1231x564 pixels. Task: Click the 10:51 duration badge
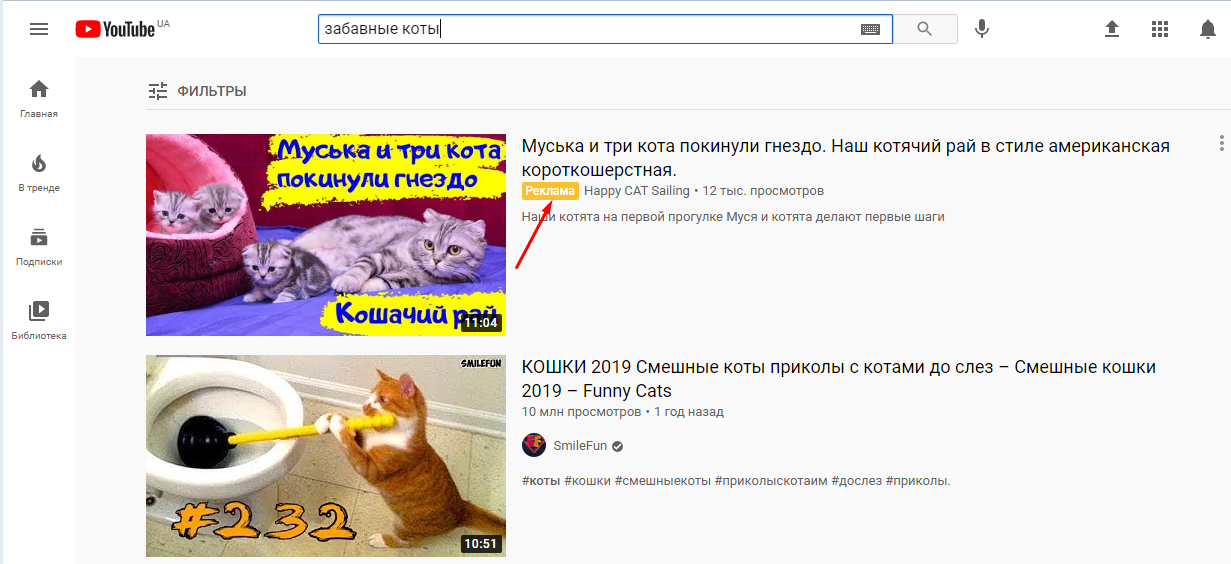point(481,544)
